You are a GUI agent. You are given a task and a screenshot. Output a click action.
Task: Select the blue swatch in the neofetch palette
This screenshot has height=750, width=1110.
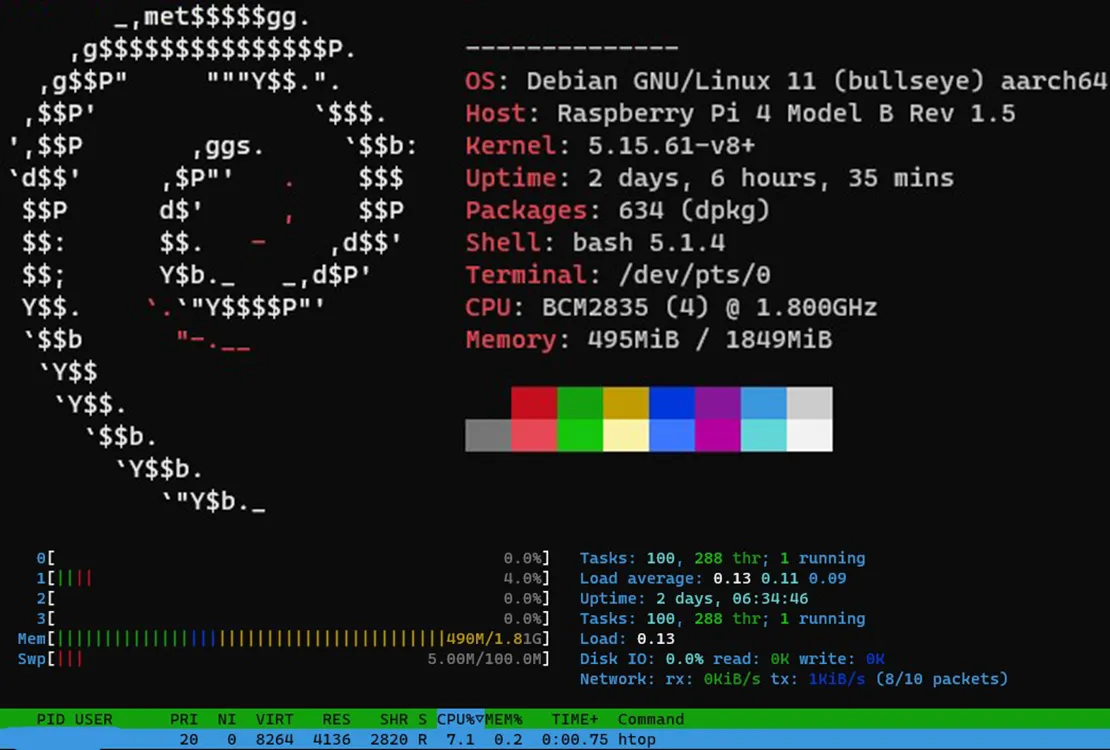click(672, 400)
